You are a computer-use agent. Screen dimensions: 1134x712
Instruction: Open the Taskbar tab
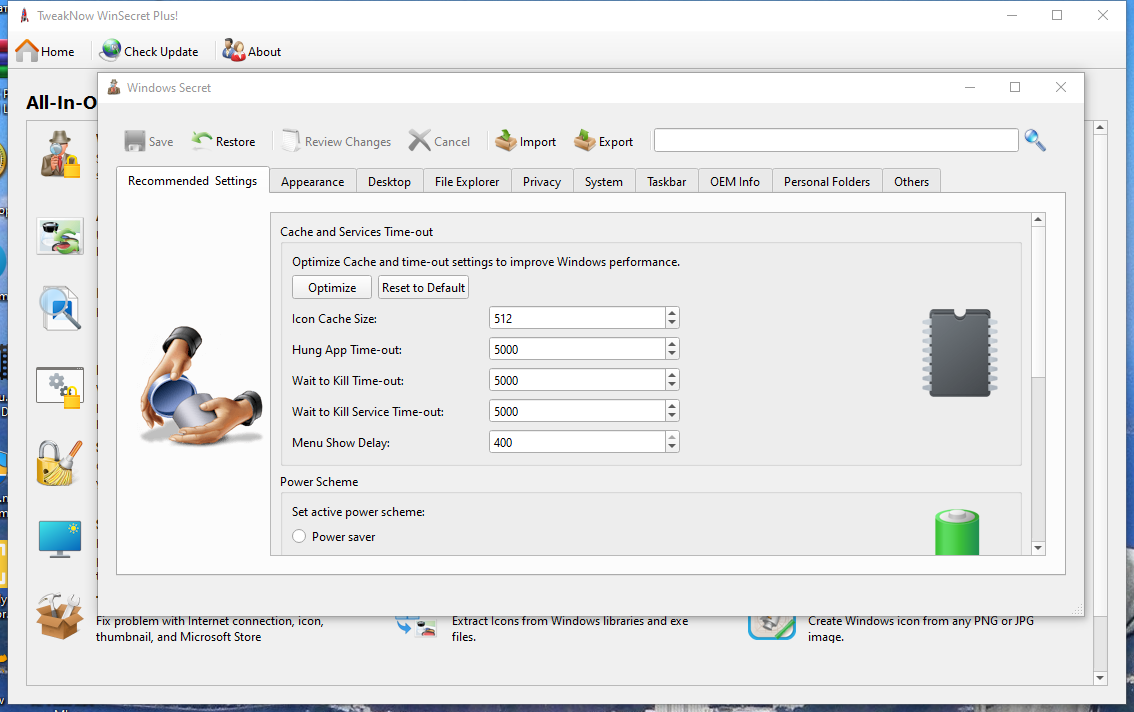click(667, 182)
